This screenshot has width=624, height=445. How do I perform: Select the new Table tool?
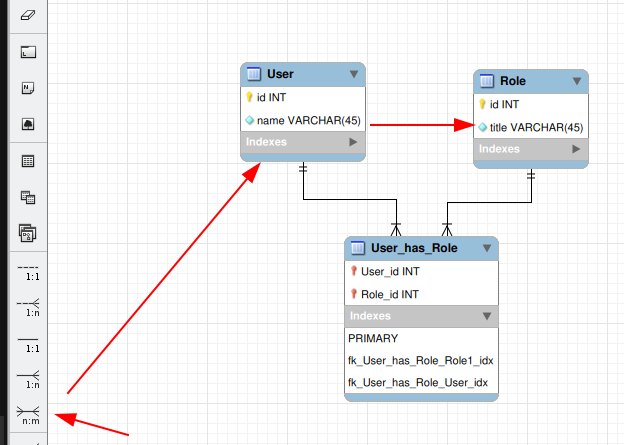pyautogui.click(x=27, y=161)
